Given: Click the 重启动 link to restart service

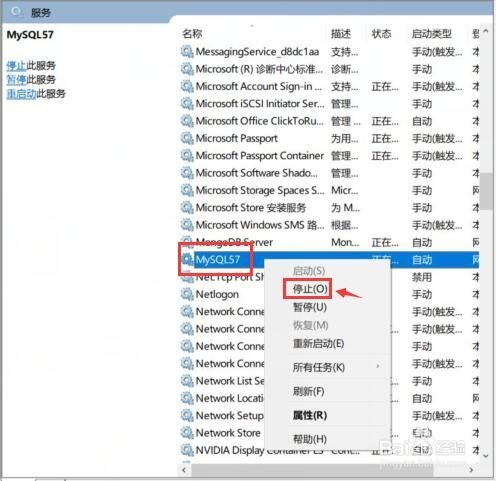Looking at the screenshot, I should [21, 94].
